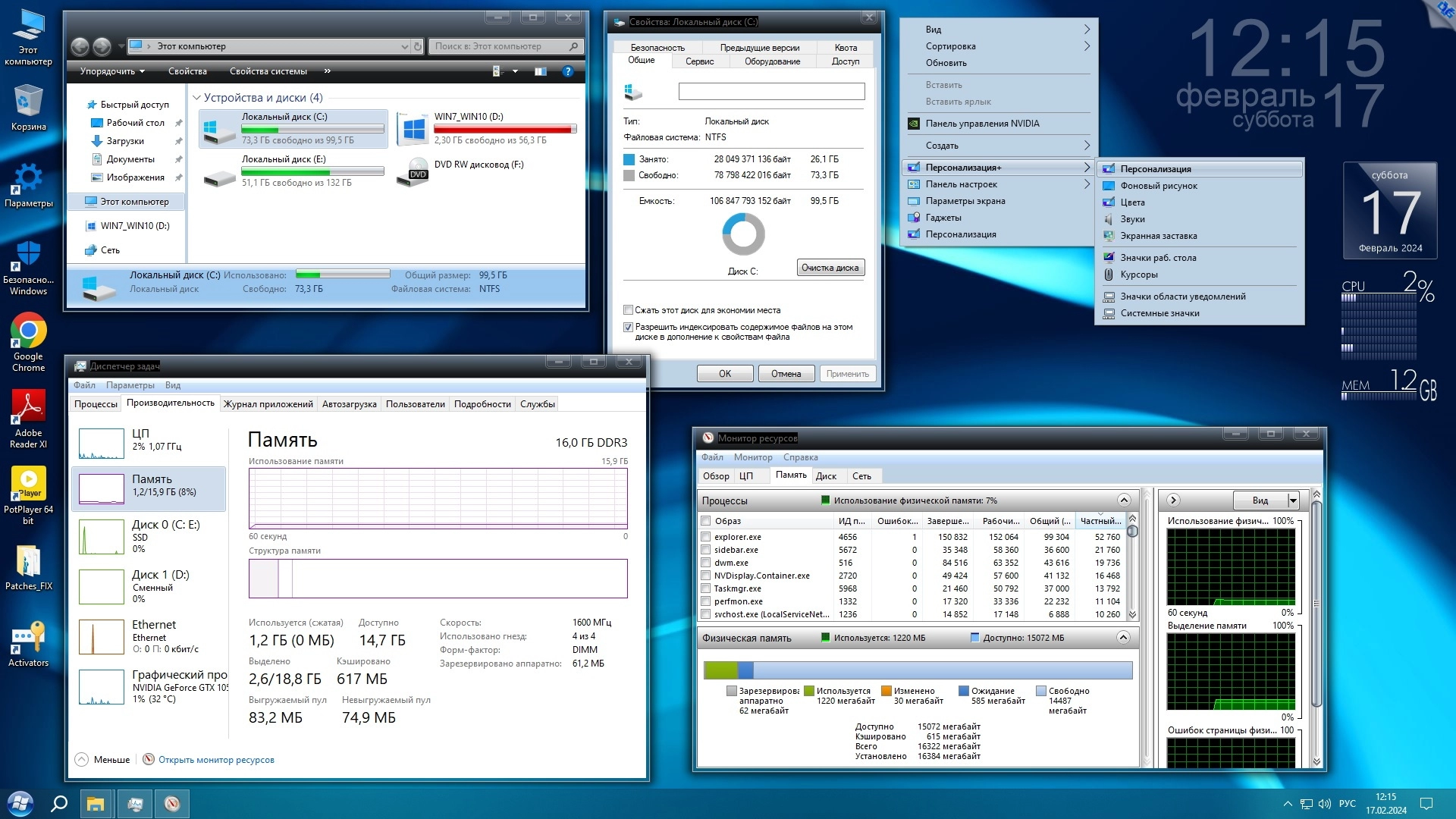Check the explorer.exe process checkbox

(x=706, y=537)
